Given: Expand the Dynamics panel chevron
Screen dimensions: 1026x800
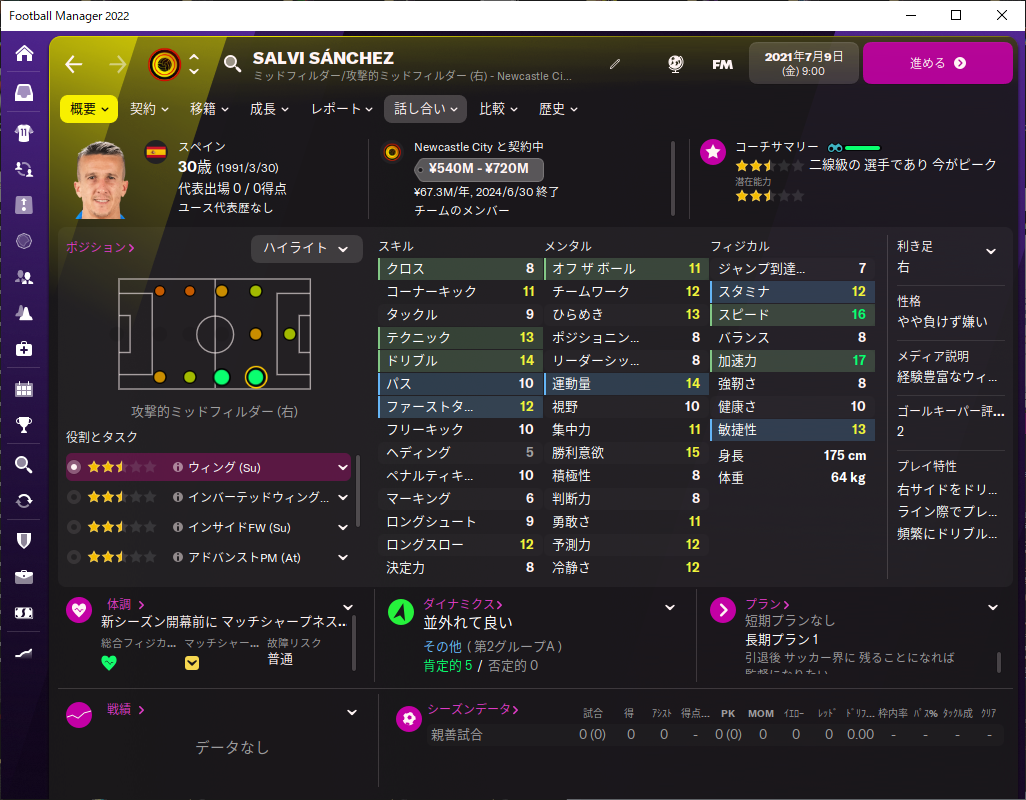Looking at the screenshot, I should 670,608.
